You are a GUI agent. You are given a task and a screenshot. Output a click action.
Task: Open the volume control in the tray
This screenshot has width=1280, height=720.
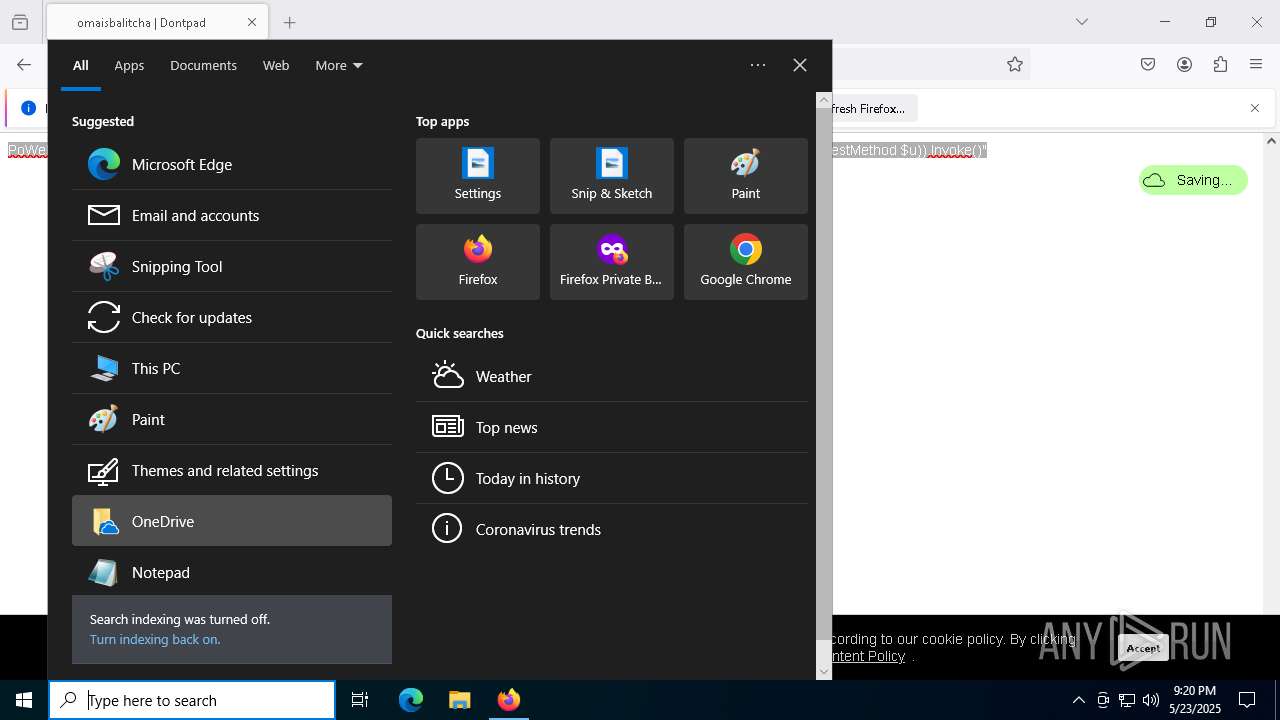pyautogui.click(x=1151, y=700)
